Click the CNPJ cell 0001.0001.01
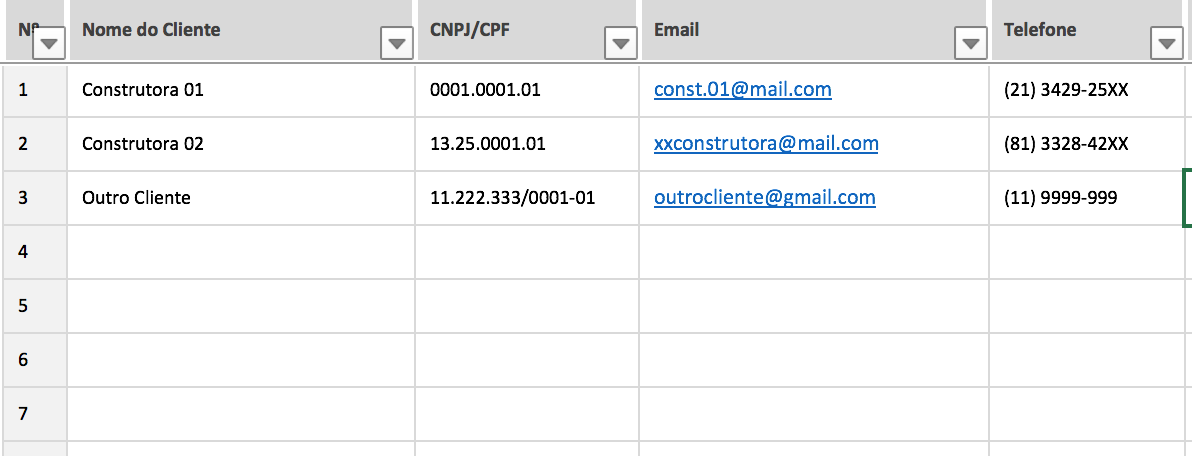 pyautogui.click(x=485, y=90)
